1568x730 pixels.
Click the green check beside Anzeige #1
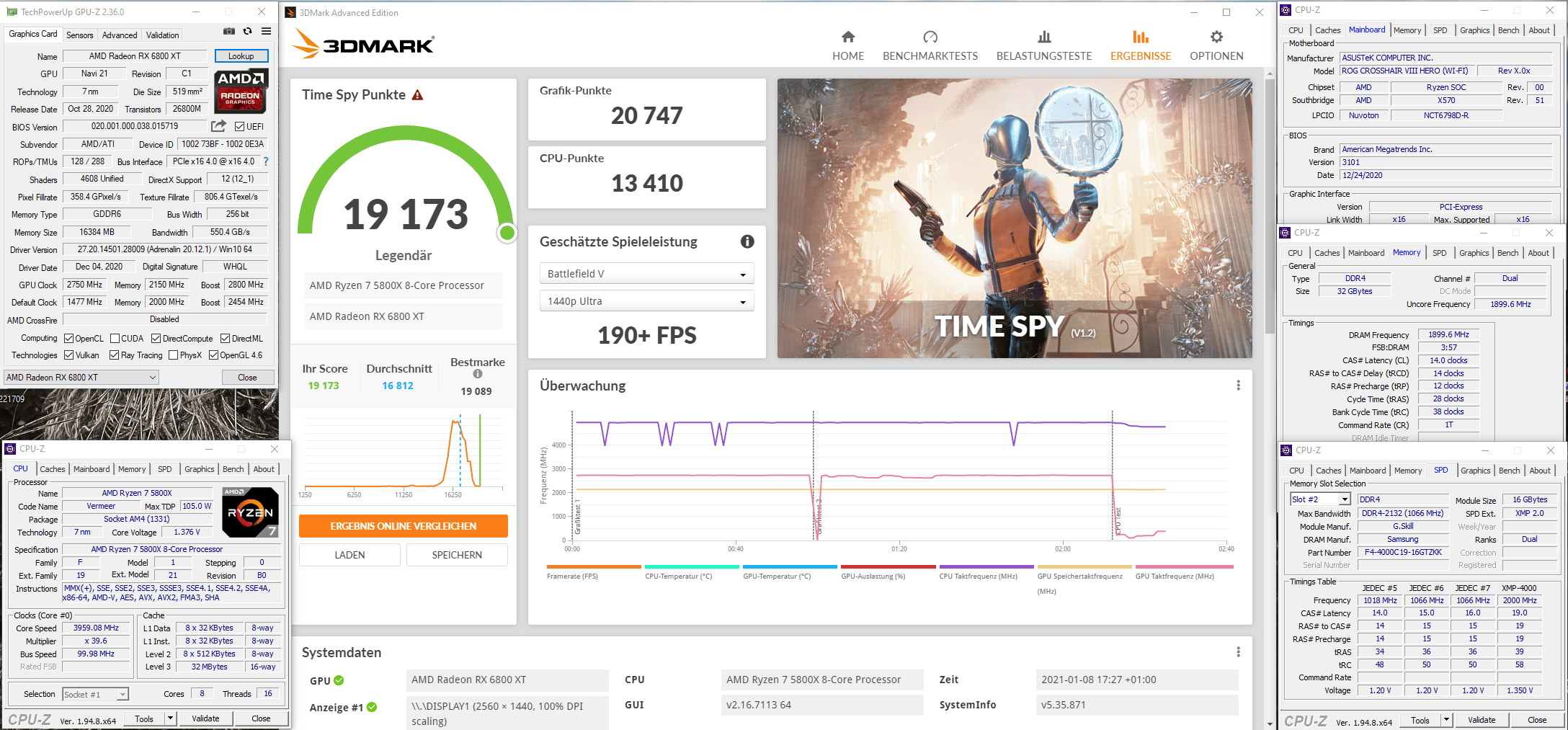[x=372, y=707]
